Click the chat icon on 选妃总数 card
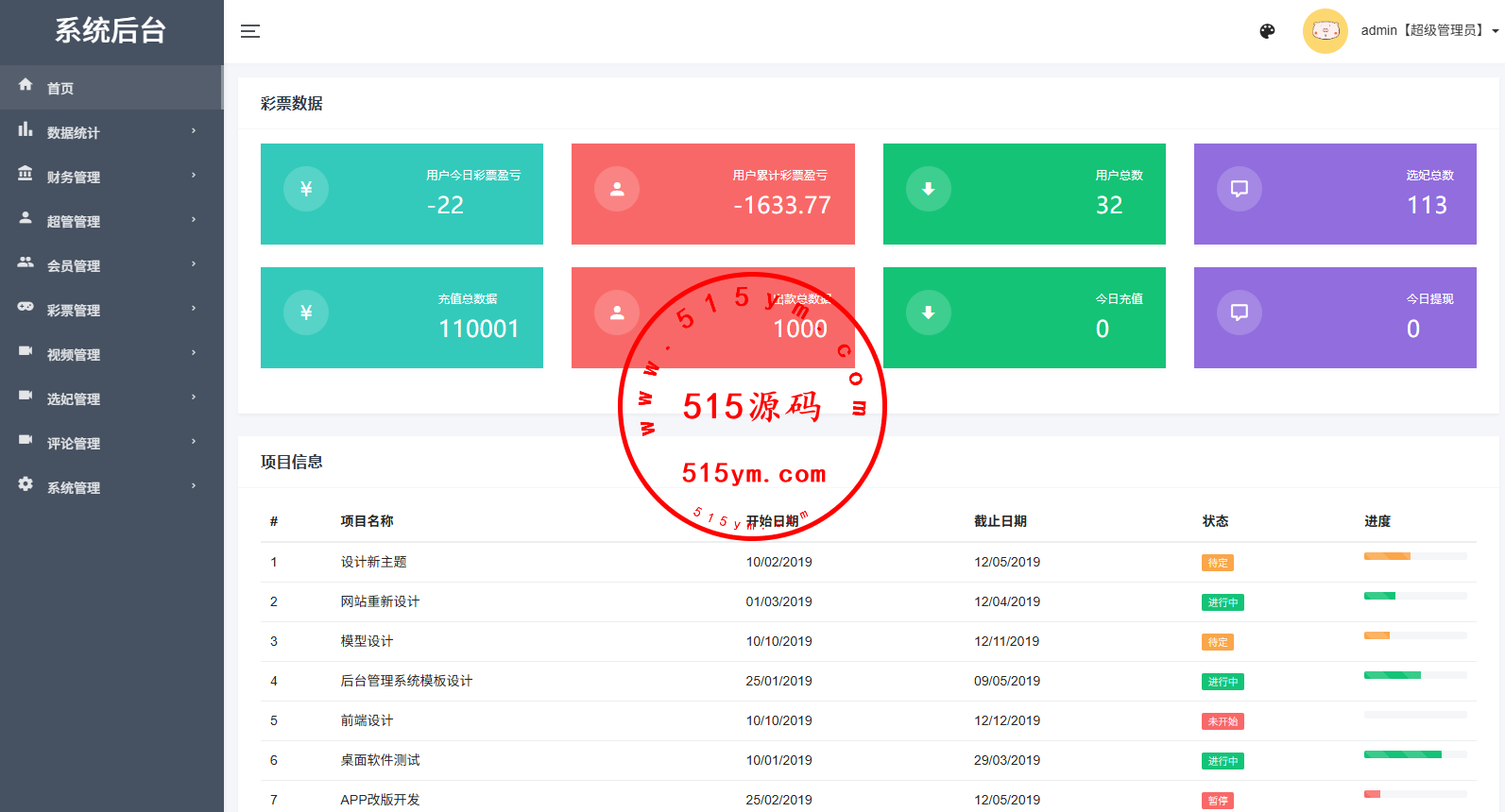The width and height of the screenshot is (1505, 812). click(1239, 189)
